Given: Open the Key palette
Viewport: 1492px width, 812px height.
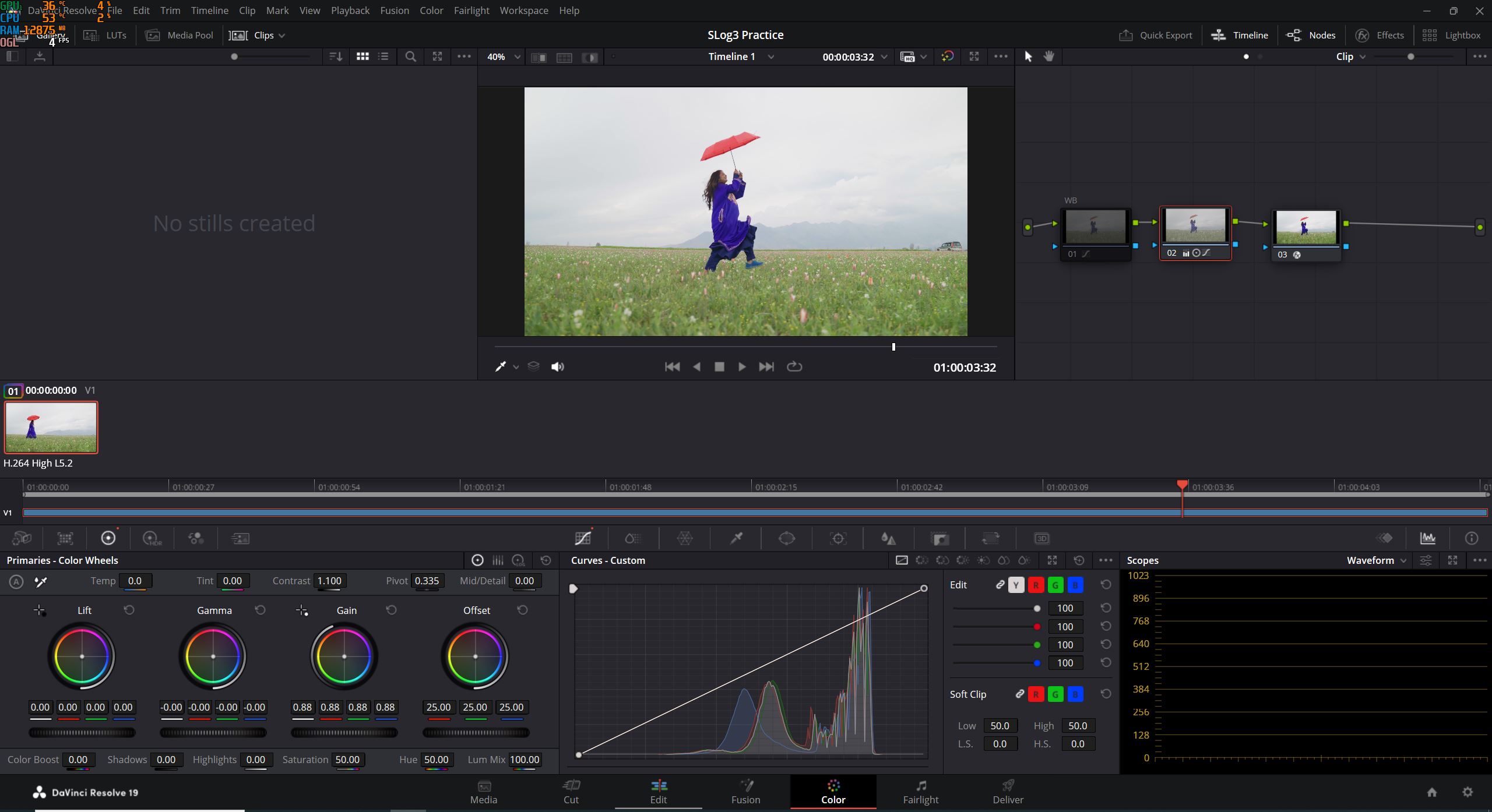Looking at the screenshot, I should pos(939,538).
